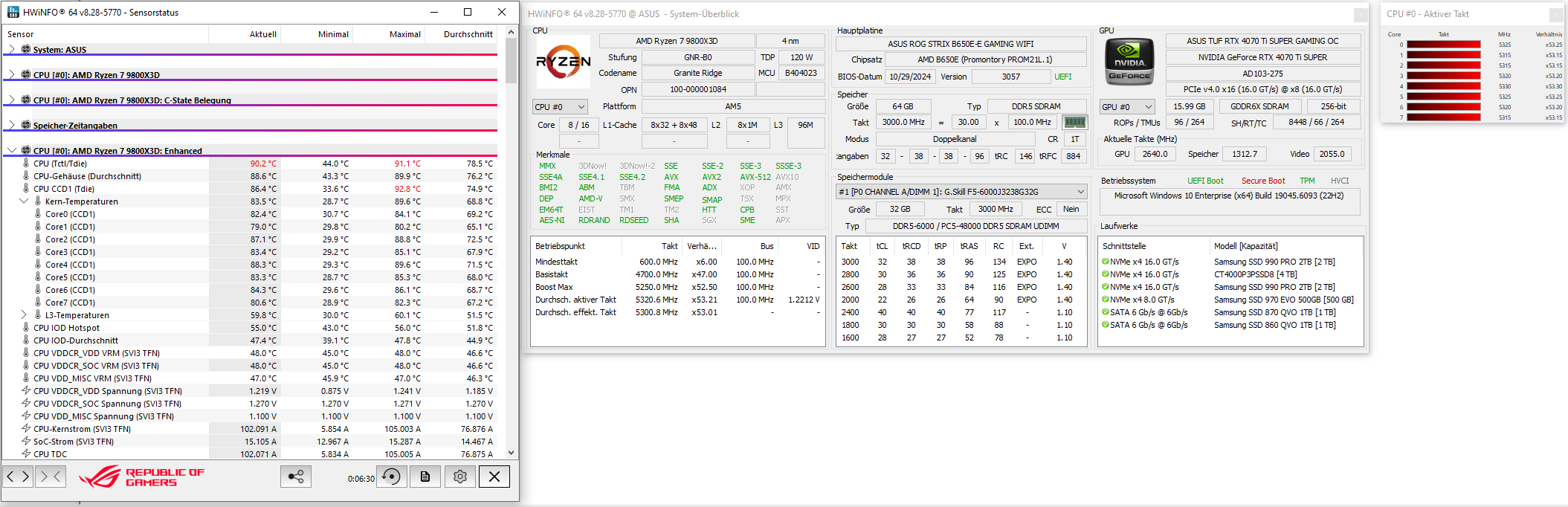Viewport: 1568px width, 507px height.
Task: Click the sensor list scroll-down arrow
Action: click(511, 452)
